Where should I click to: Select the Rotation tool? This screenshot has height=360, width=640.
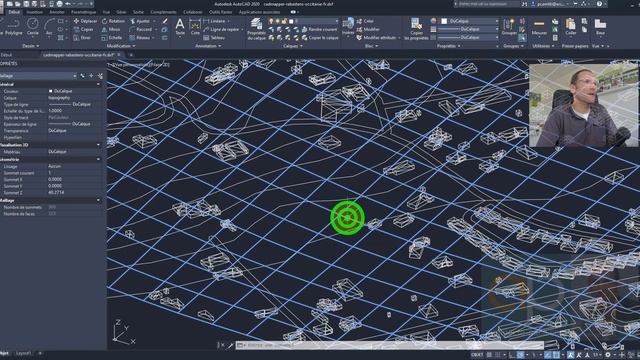(113, 21)
